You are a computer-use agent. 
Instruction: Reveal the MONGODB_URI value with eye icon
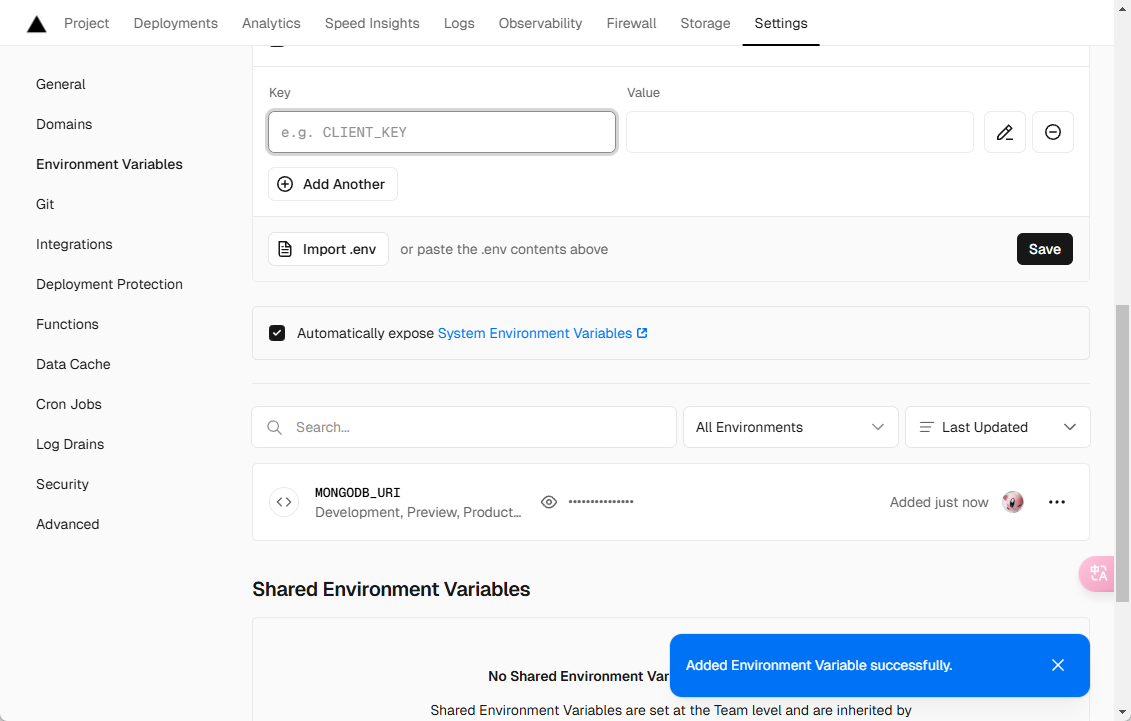click(x=549, y=502)
